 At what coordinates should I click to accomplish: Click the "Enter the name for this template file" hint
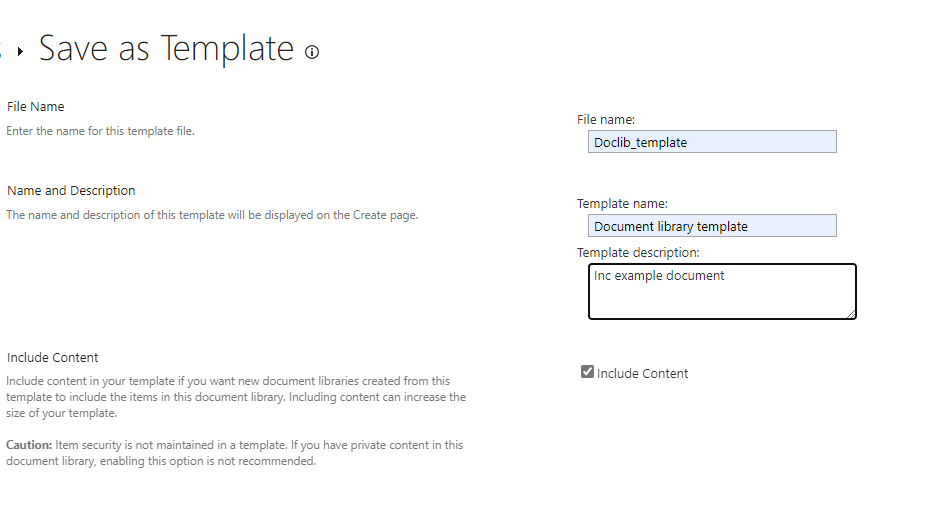(x=100, y=131)
